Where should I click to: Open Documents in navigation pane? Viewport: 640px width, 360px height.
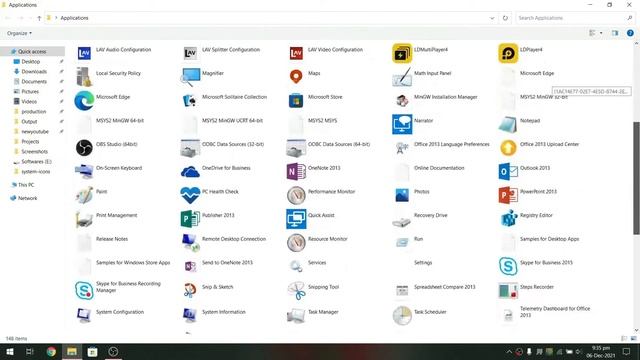(x=34, y=82)
